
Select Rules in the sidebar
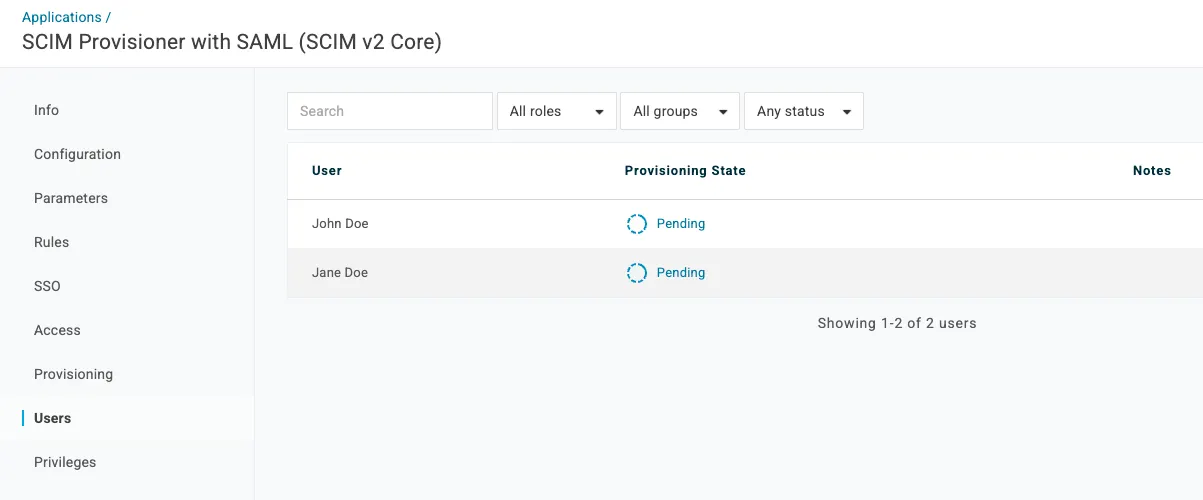point(52,242)
